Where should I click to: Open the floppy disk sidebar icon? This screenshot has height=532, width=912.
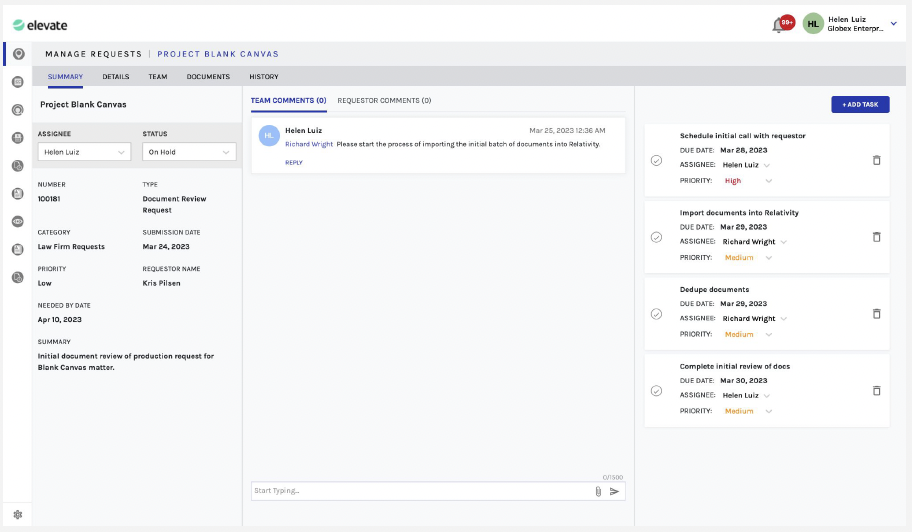tap(18, 138)
